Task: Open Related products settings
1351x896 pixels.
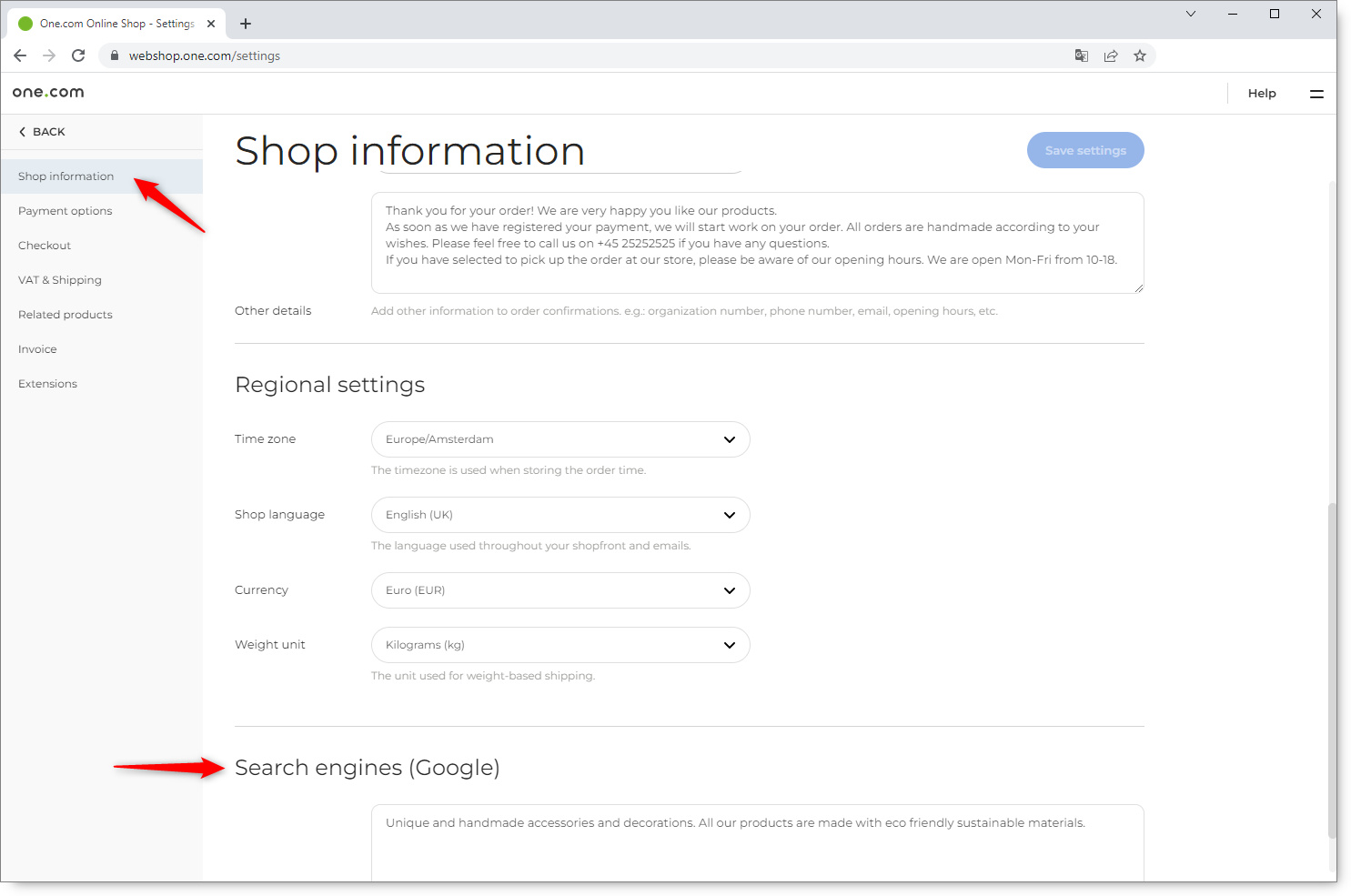Action: tap(102, 315)
